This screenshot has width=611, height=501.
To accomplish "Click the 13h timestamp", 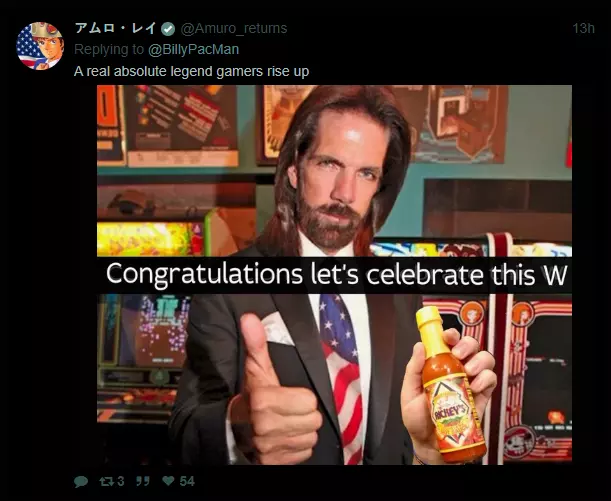I will click(583, 28).
